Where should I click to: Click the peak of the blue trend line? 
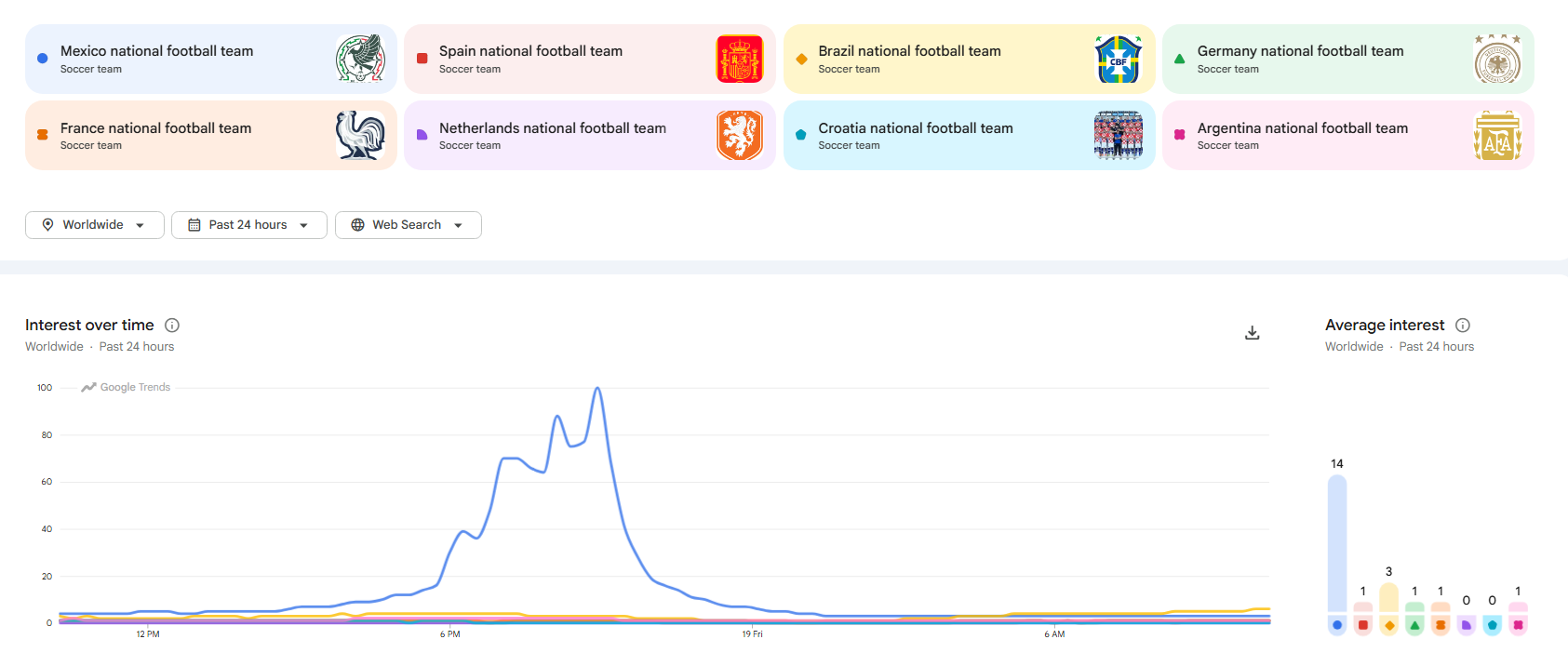597,388
